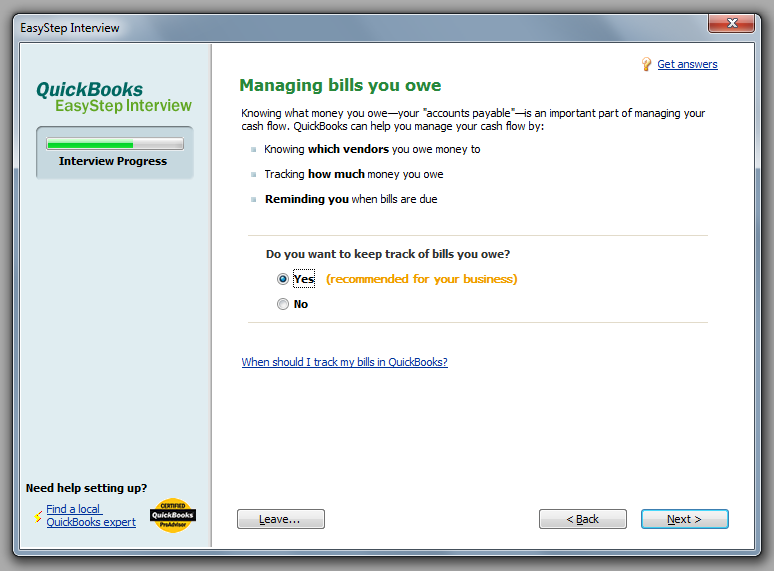Open the Get answers link
This screenshot has height=571, width=774.
(x=687, y=64)
